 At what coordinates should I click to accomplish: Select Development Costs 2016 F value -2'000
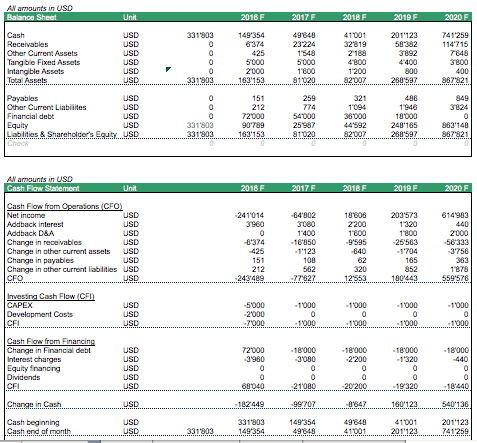pyautogui.click(x=254, y=314)
